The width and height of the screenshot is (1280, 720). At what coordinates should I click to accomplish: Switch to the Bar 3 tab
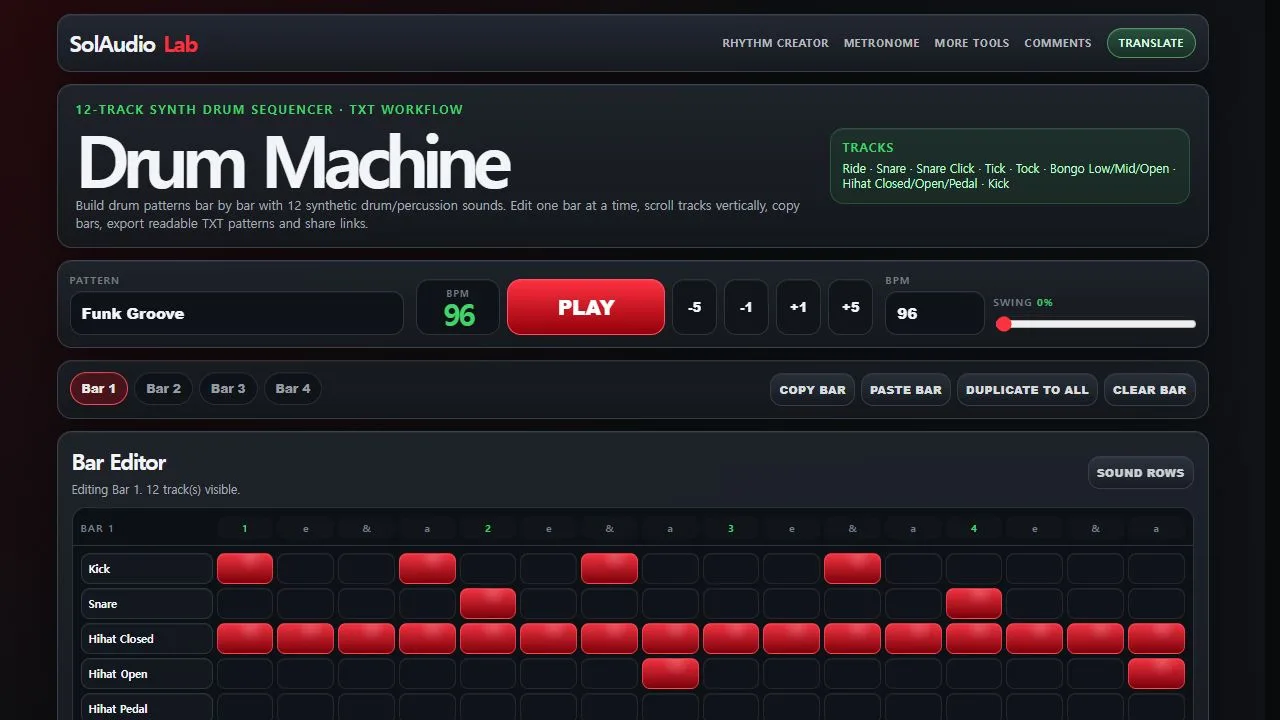(228, 389)
